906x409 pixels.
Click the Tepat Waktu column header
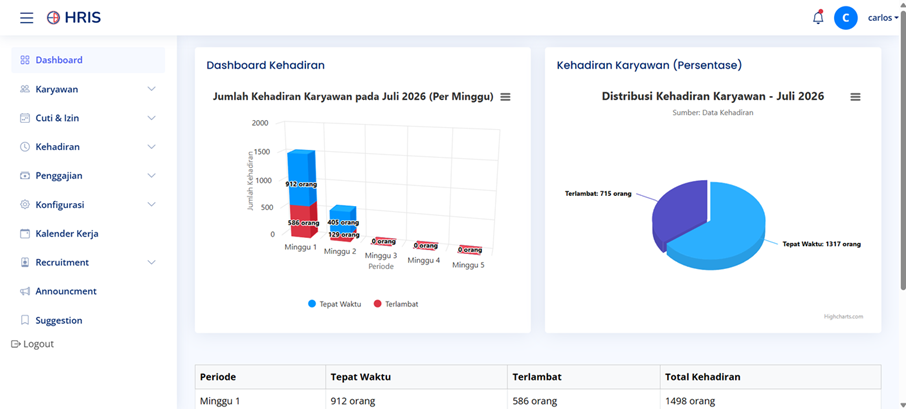[x=416, y=377]
